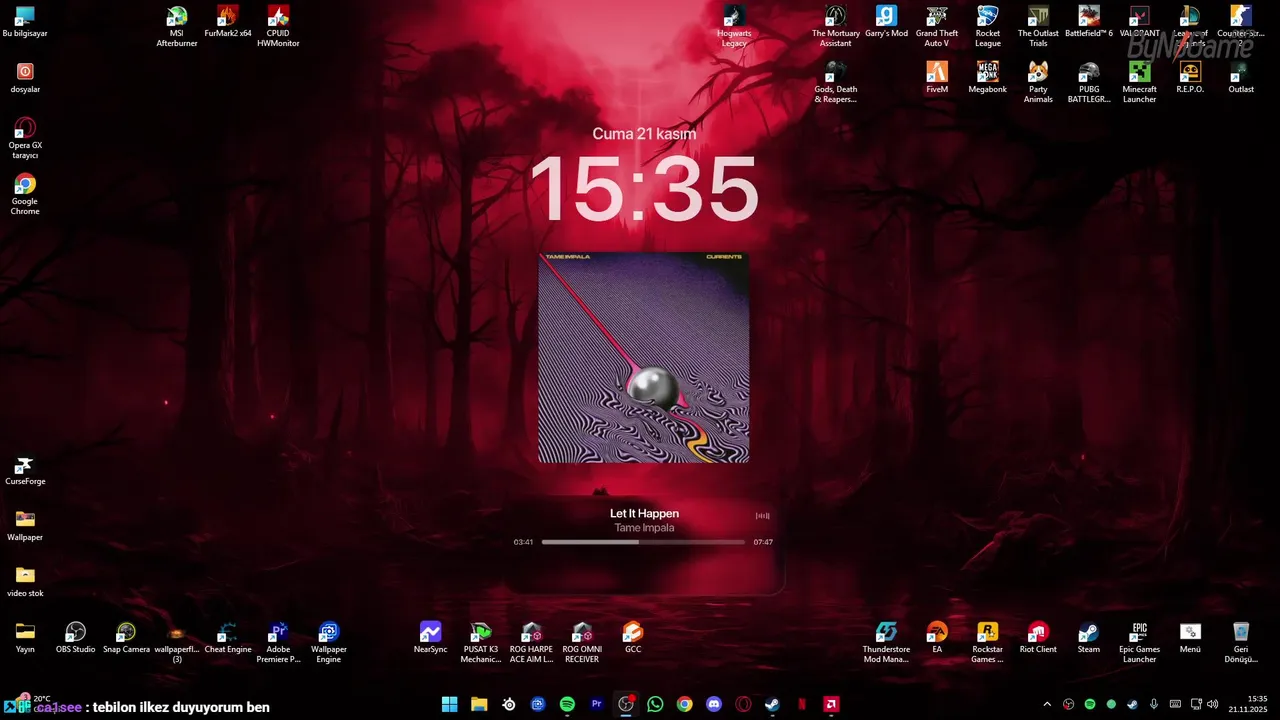Select Gods, Death & Reapers desktop icon
The width and height of the screenshot is (1280, 720).
pos(836,82)
